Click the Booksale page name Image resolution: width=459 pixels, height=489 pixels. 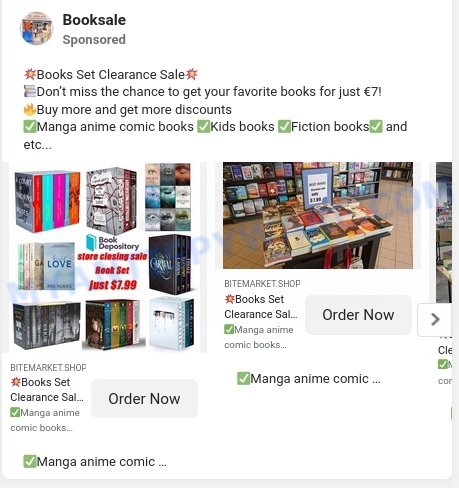coord(94,20)
